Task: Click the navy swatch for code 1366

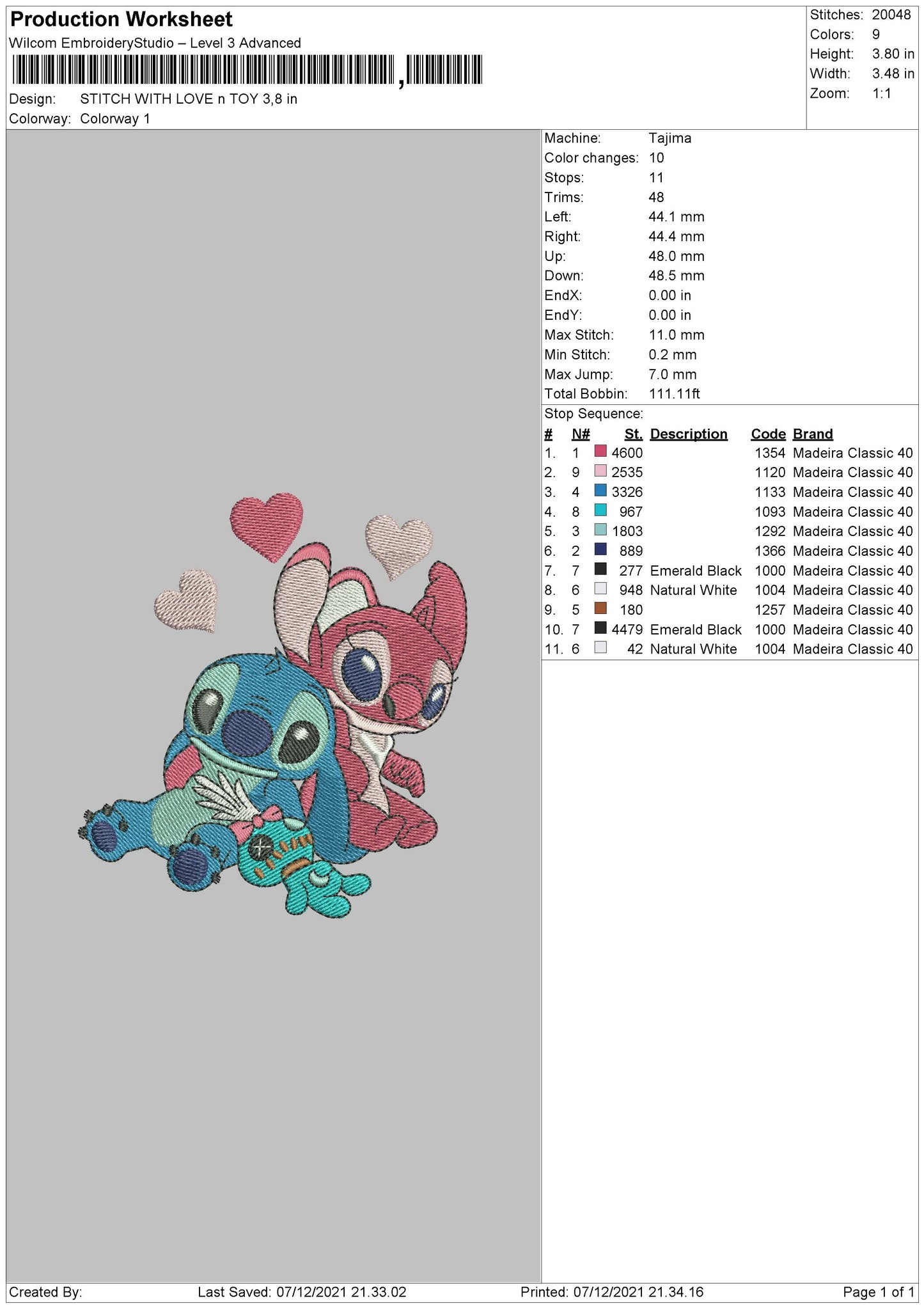Action: pyautogui.click(x=600, y=549)
